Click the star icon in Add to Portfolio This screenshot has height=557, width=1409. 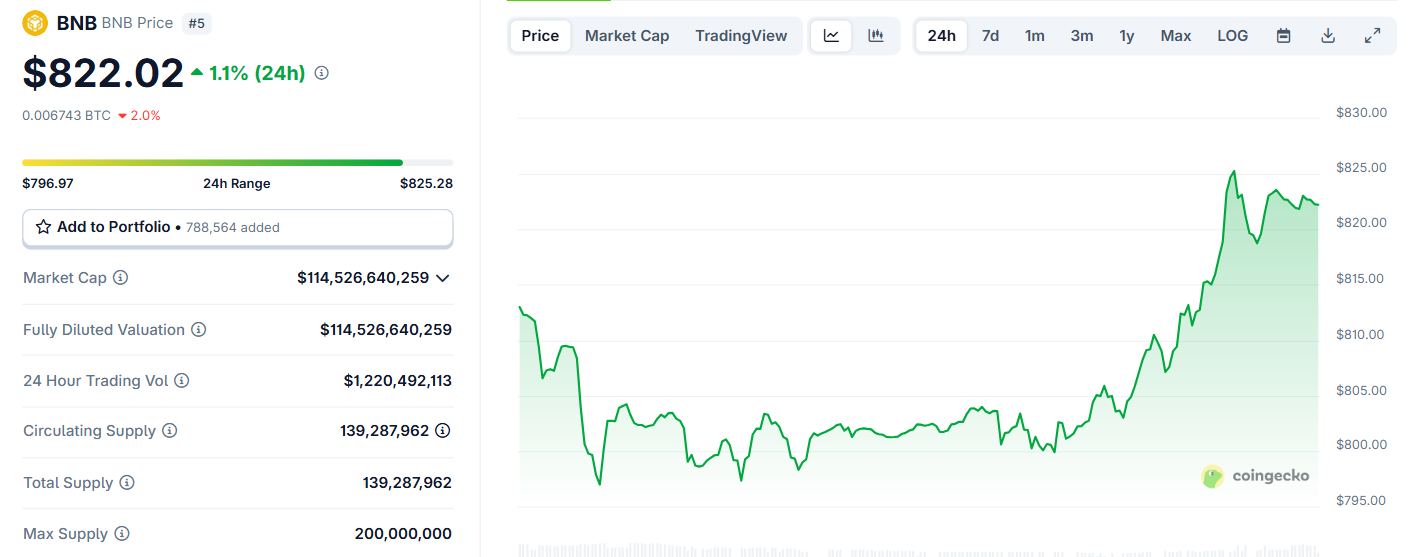click(43, 227)
